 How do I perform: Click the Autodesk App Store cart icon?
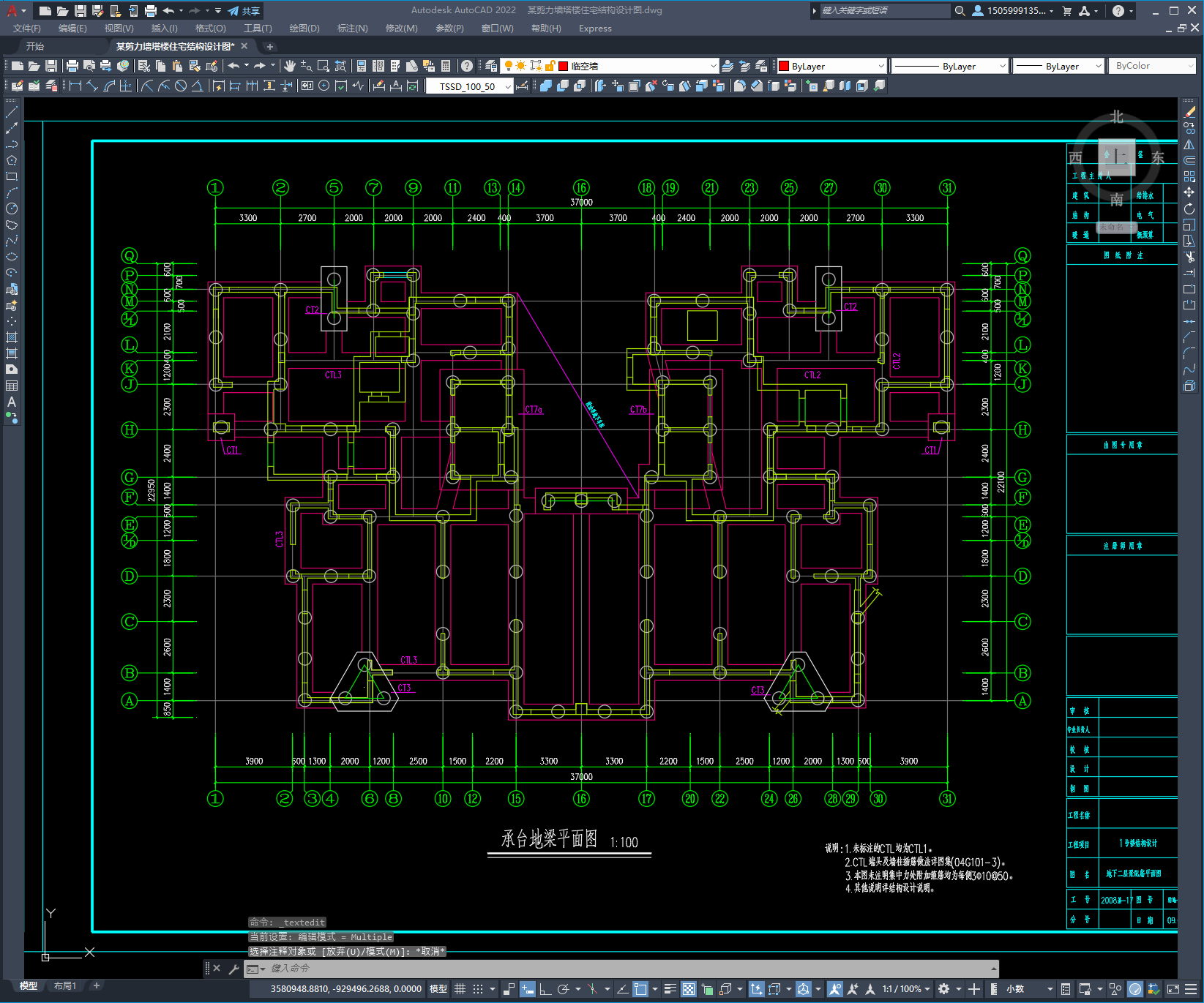coord(1066,10)
